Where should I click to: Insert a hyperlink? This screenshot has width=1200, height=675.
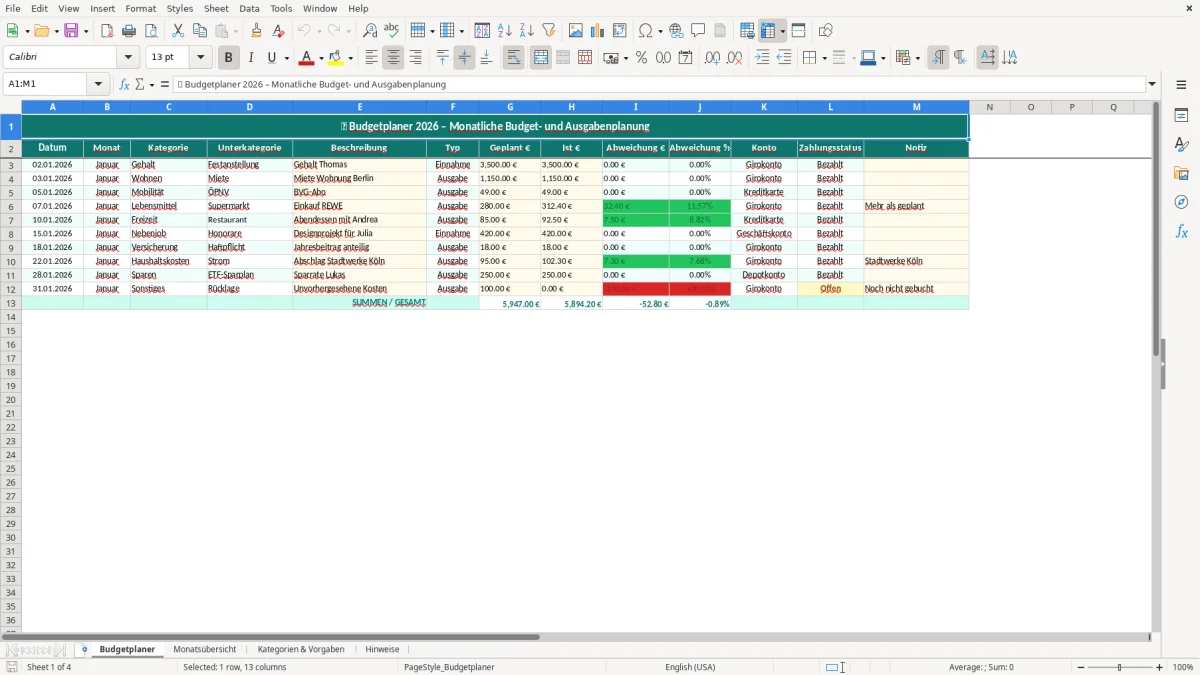tap(676, 31)
